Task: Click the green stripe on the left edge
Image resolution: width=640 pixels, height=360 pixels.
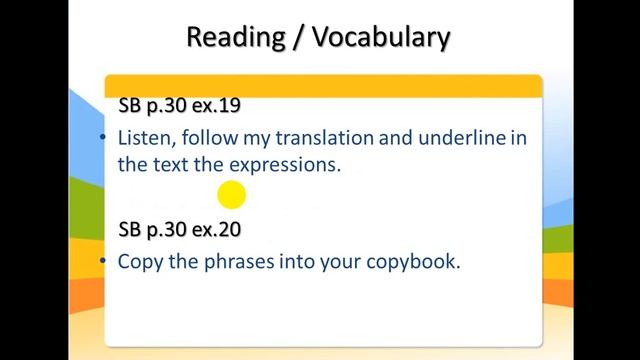Action: click(87, 210)
